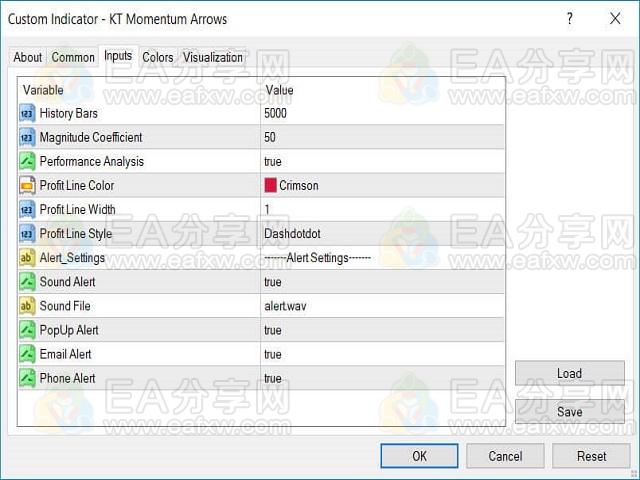Select the Inputs tab
Image resolution: width=640 pixels, height=480 pixels.
[x=118, y=56]
